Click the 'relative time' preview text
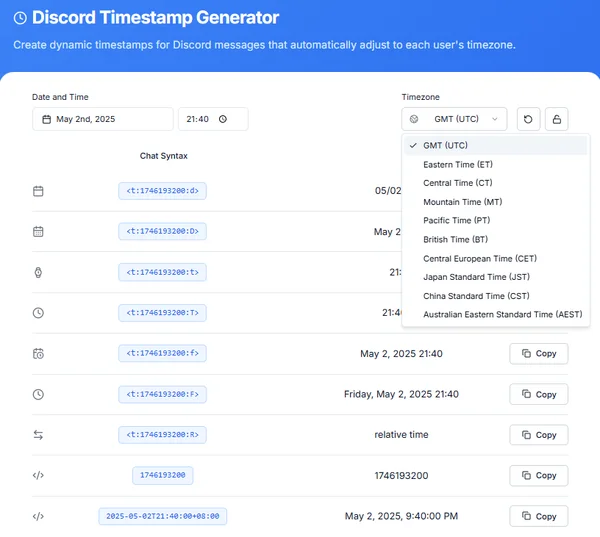 [x=401, y=435]
